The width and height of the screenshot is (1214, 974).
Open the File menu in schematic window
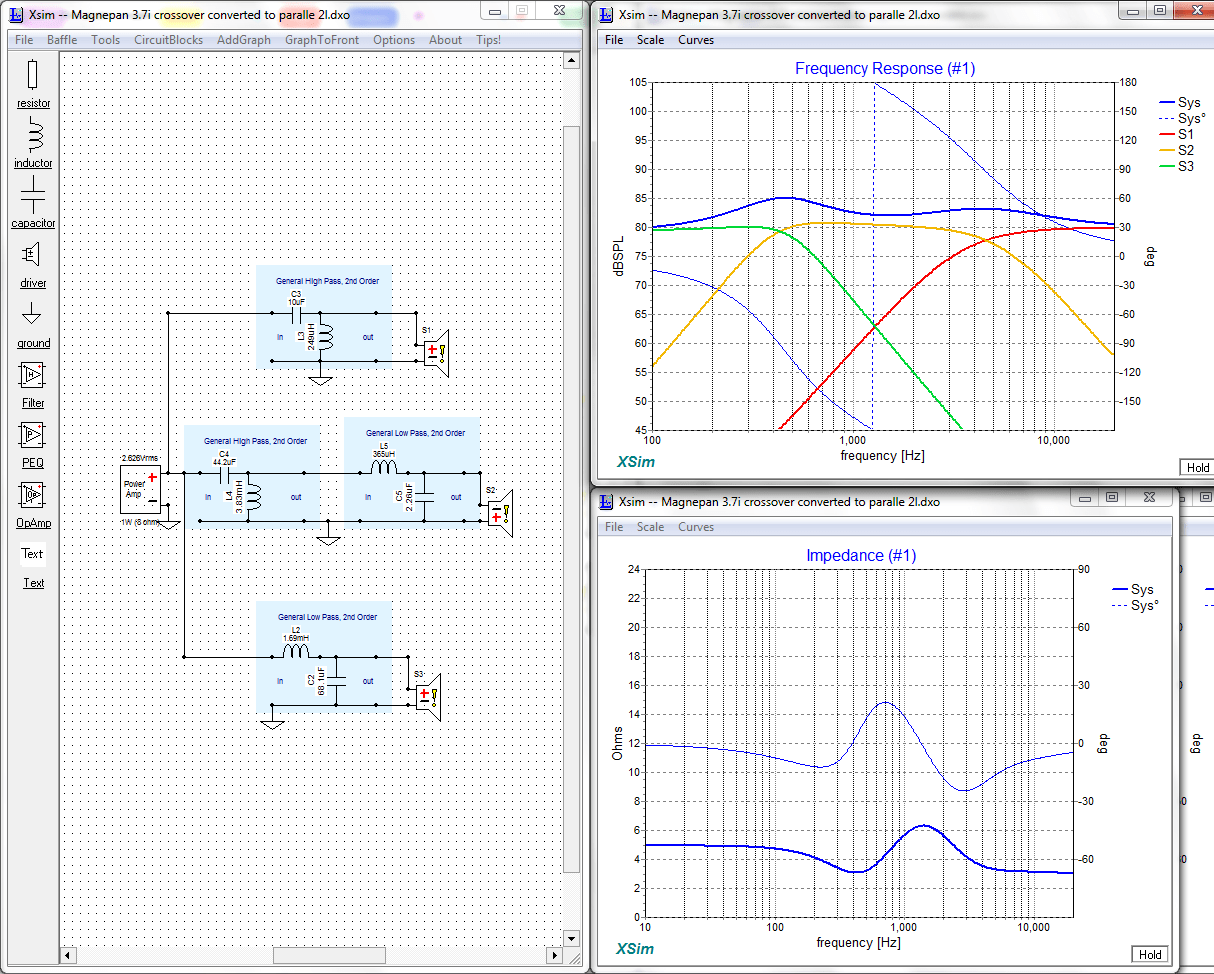(x=24, y=40)
